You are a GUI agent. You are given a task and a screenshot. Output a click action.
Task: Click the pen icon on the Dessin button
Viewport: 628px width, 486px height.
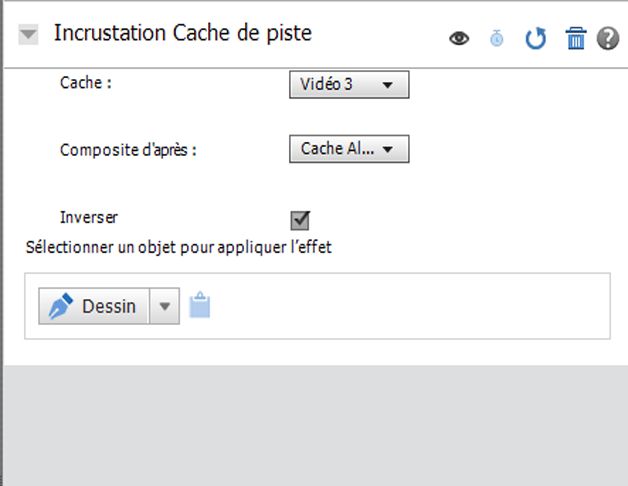pos(61,306)
